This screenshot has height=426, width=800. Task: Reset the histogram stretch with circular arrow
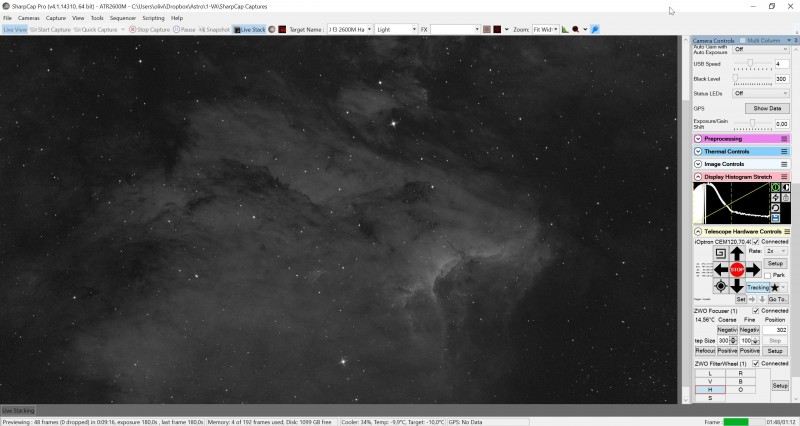pyautogui.click(x=775, y=208)
